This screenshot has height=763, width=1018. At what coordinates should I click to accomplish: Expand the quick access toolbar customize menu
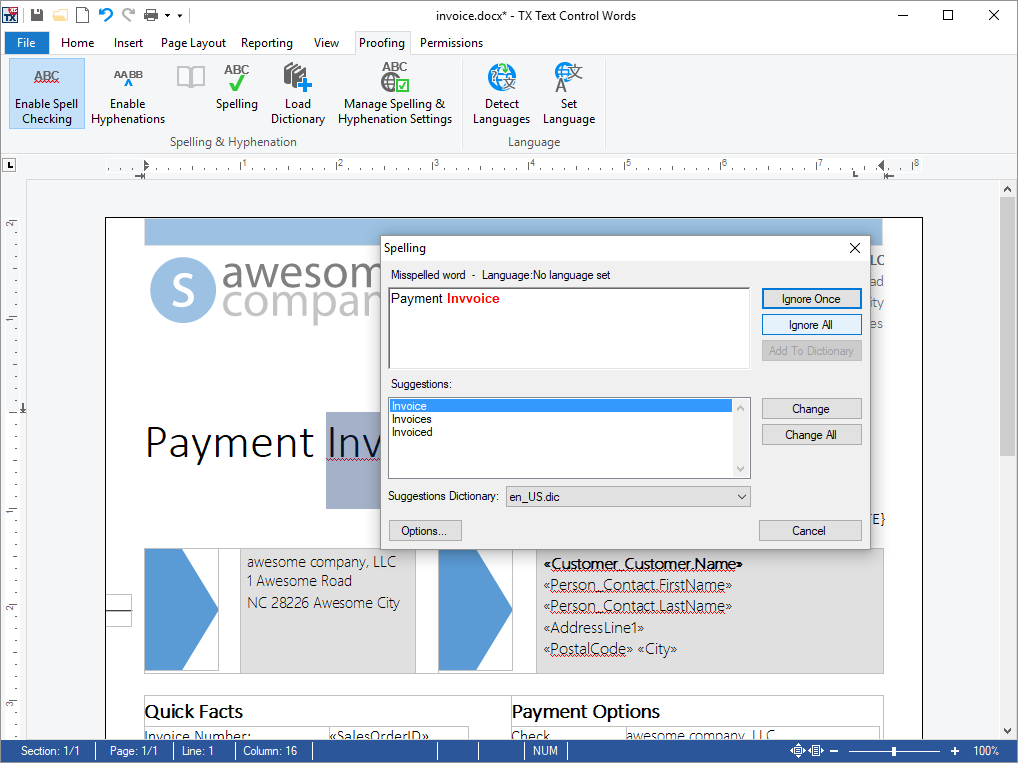pos(181,15)
